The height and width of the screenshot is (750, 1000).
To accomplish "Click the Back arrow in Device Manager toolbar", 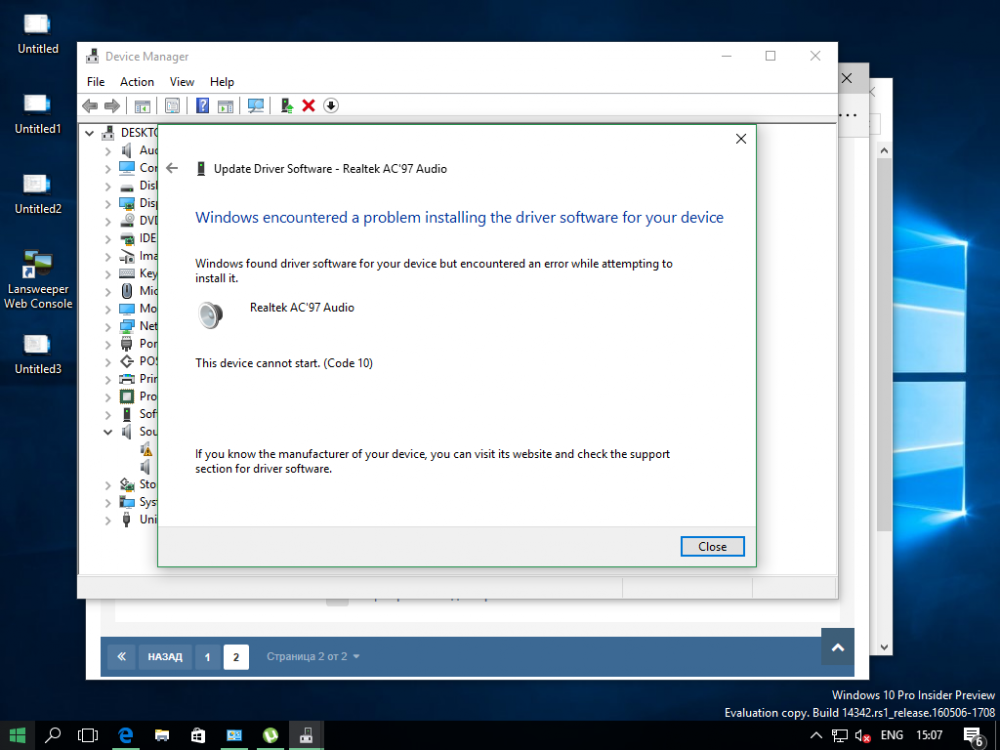I will [x=90, y=106].
